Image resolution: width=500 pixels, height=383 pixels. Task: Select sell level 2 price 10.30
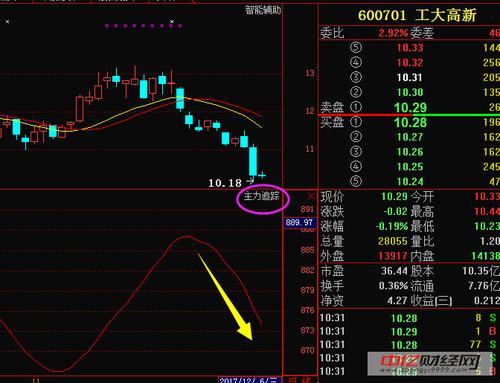coord(410,92)
